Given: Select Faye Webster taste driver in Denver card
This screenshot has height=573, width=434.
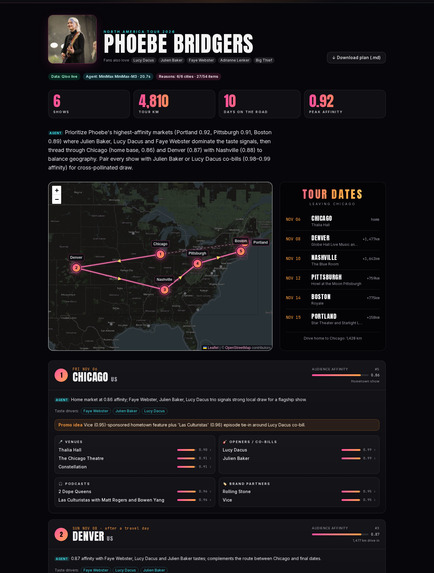Looking at the screenshot, I should tap(96, 570).
